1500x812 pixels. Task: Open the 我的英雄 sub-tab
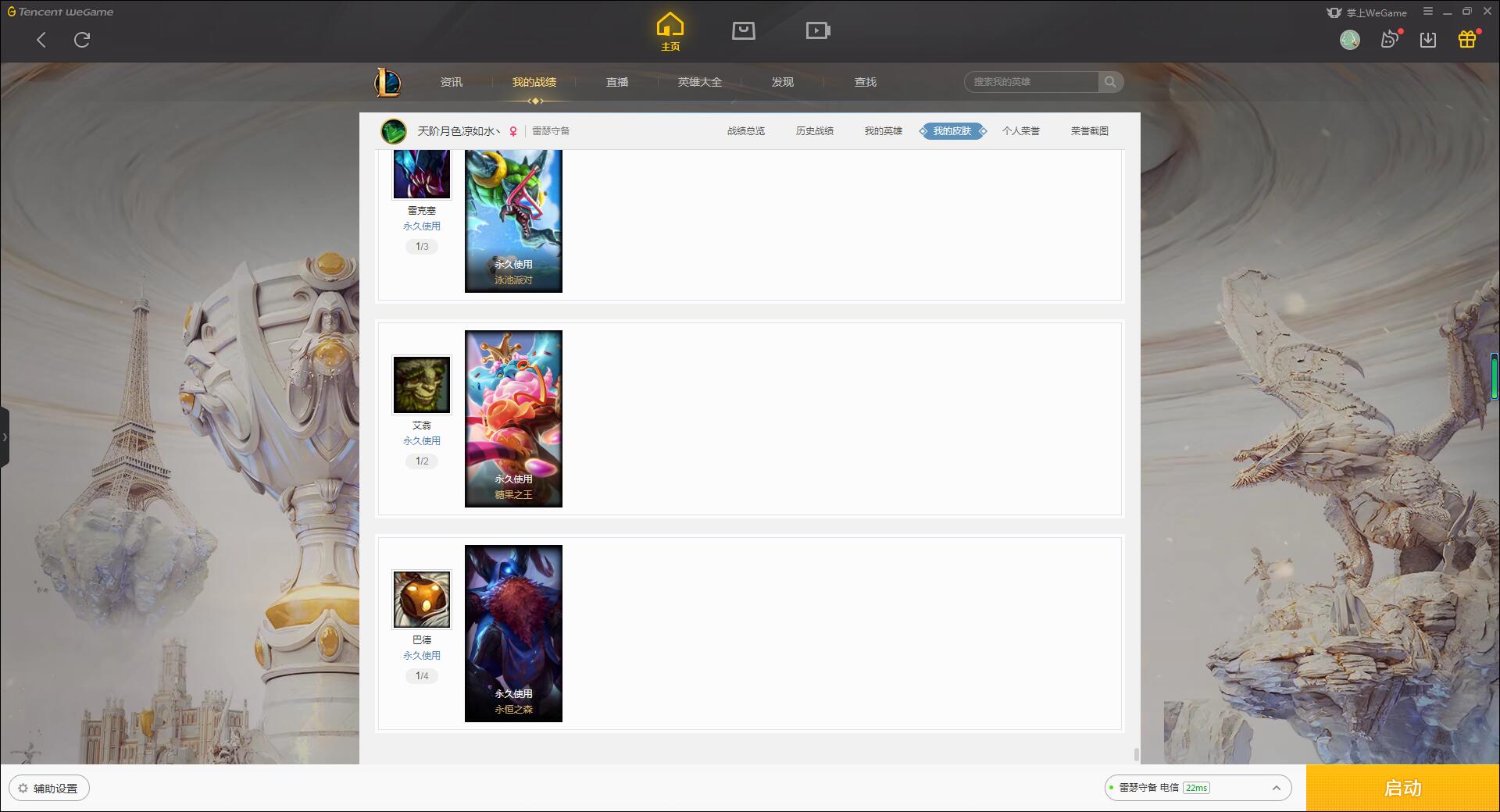coord(884,131)
